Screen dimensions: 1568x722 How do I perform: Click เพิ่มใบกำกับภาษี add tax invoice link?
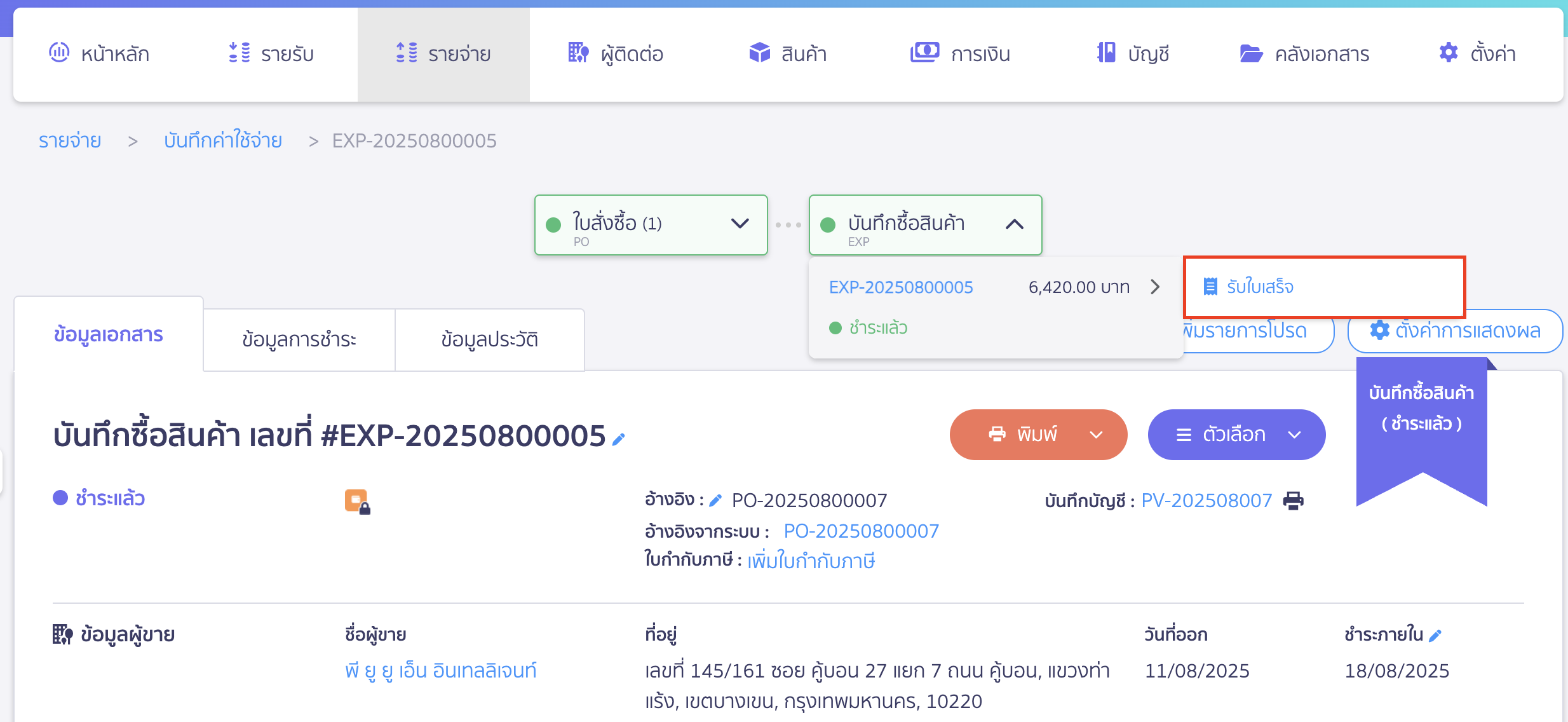pyautogui.click(x=811, y=561)
